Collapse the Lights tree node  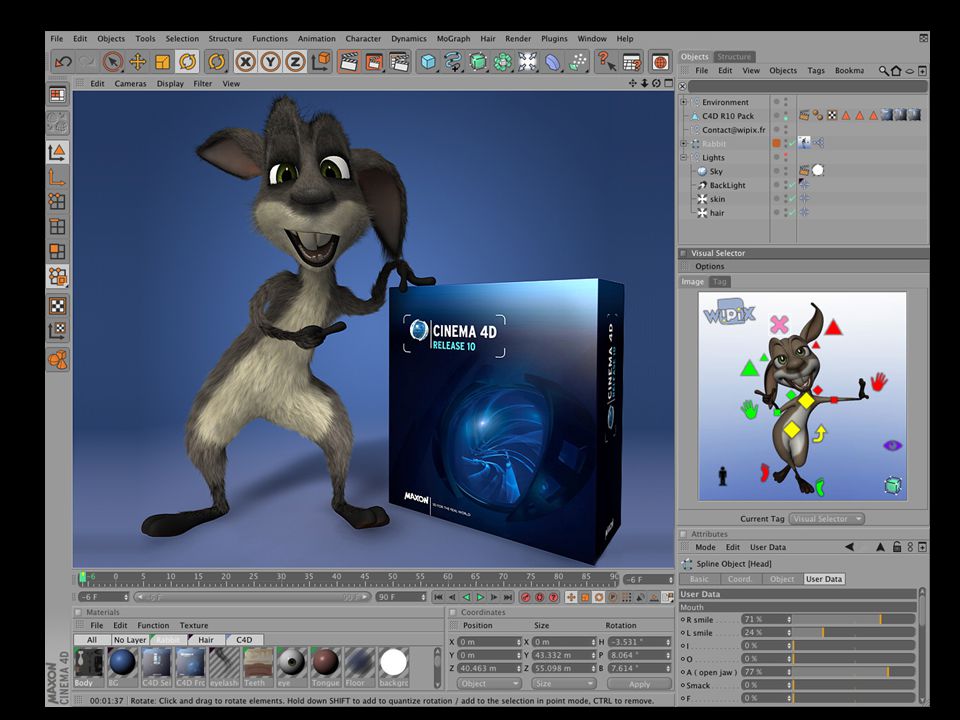684,157
